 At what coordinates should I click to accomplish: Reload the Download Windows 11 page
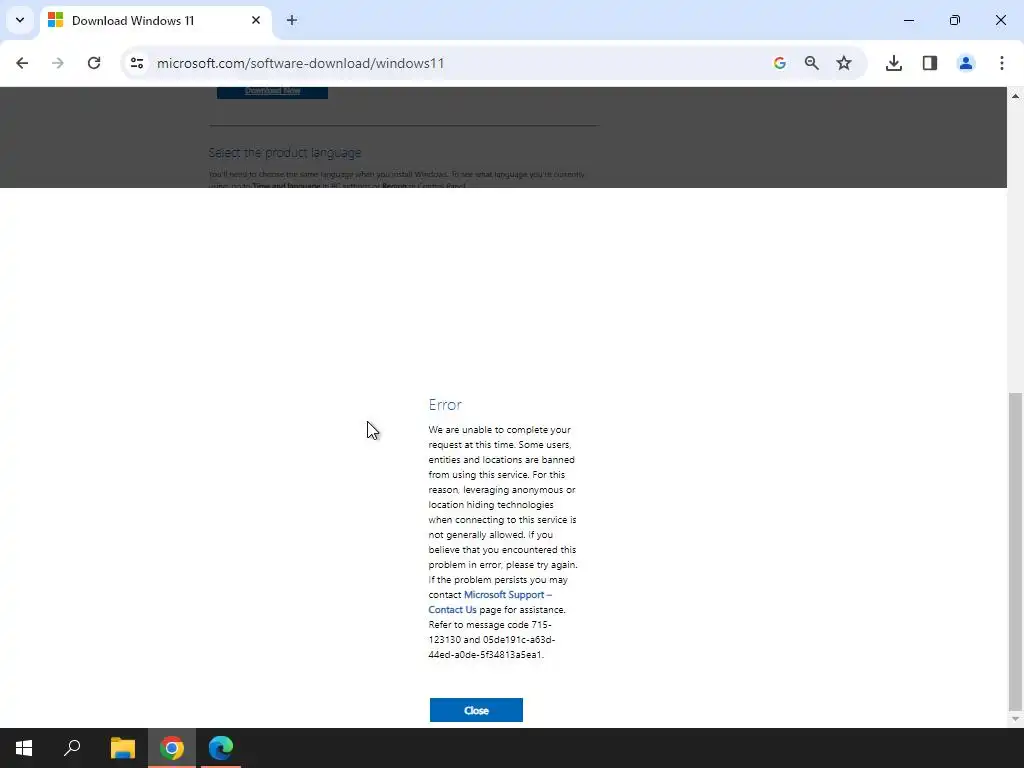point(94,63)
